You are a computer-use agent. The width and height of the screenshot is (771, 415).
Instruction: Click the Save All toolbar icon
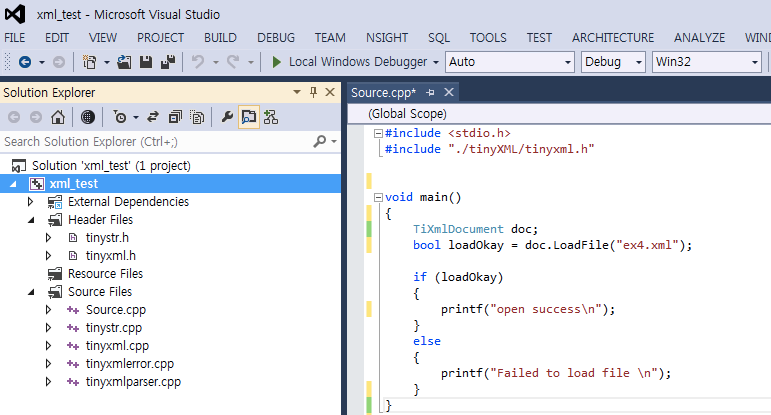pyautogui.click(x=168, y=62)
